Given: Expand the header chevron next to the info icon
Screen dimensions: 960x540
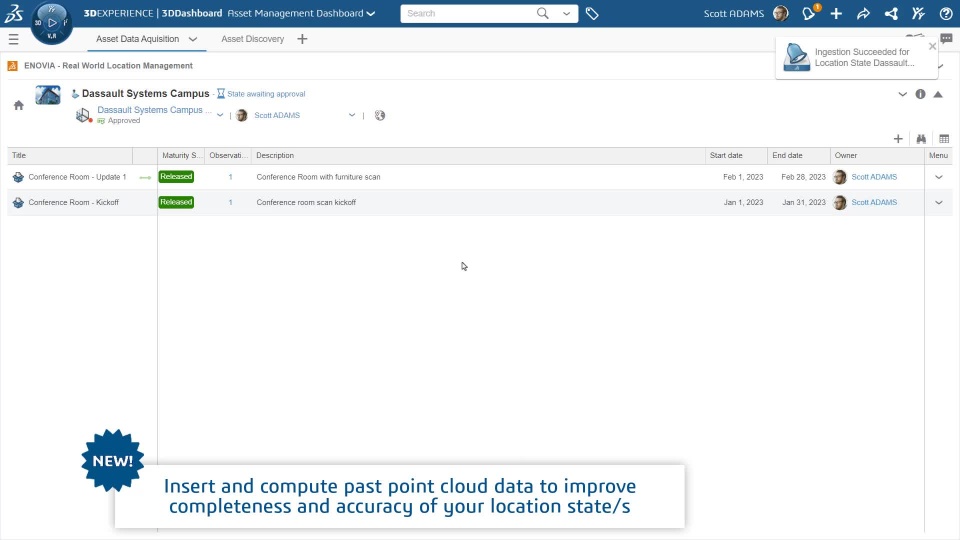Looking at the screenshot, I should [902, 94].
